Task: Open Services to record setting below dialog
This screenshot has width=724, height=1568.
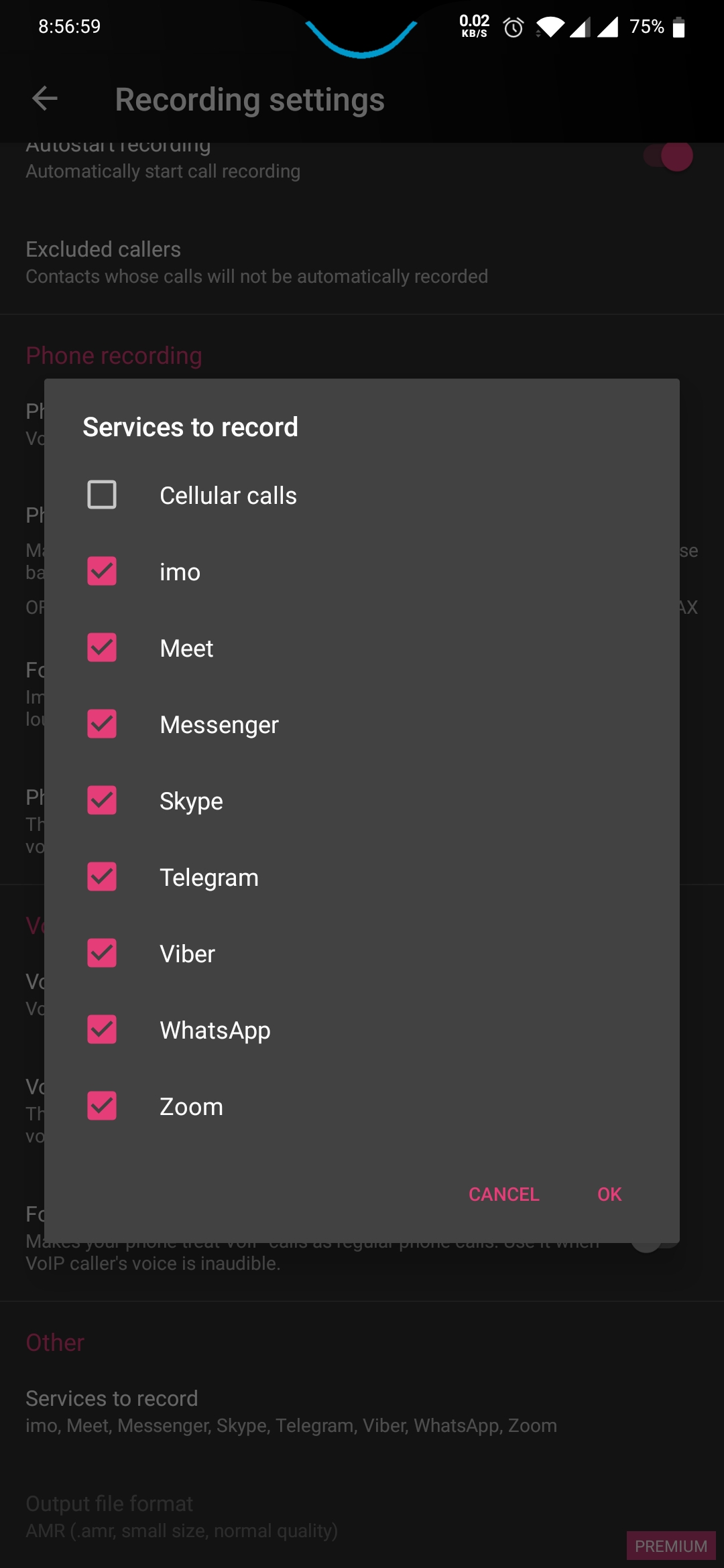Action: (x=362, y=1411)
